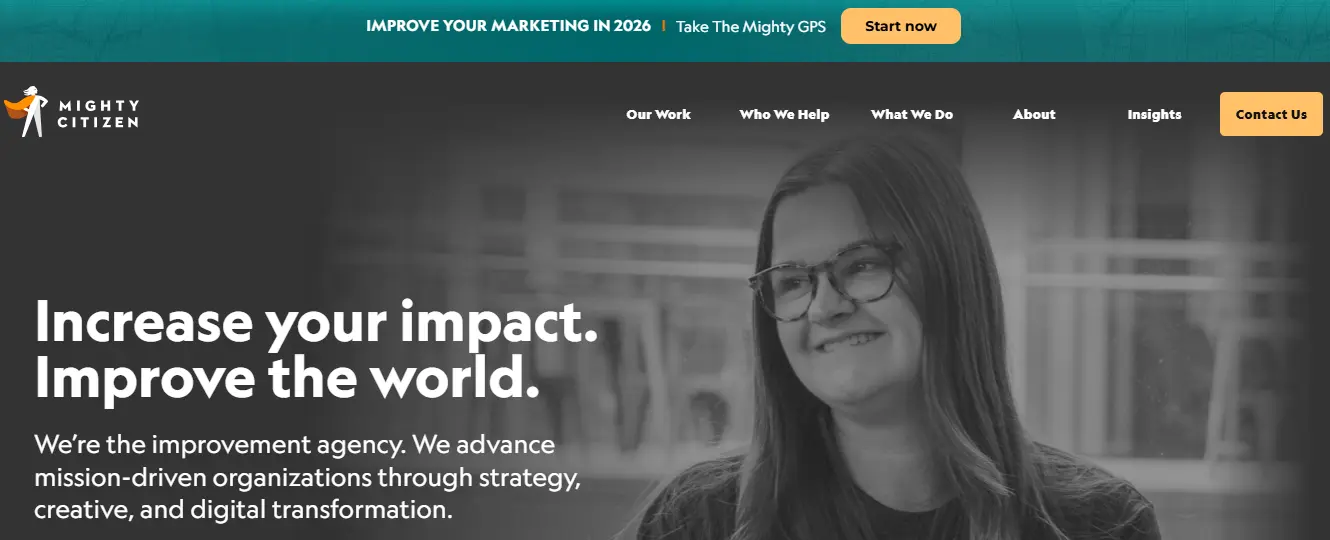Open the Who We Help menu
1330x540 pixels.
784,114
